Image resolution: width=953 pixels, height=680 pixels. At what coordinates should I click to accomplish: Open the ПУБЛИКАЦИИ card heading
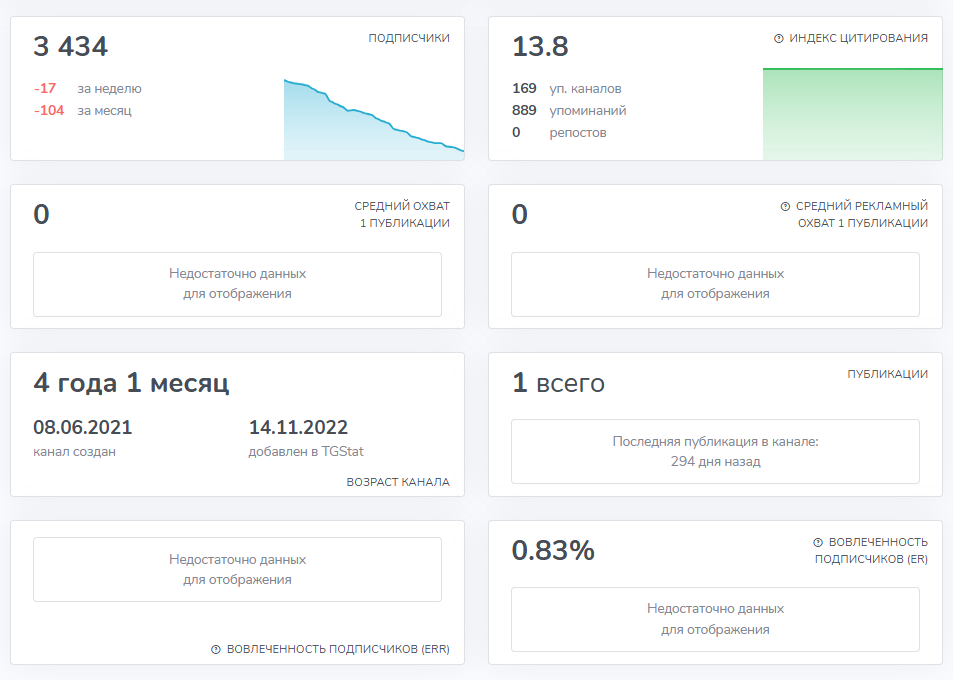[x=887, y=374]
